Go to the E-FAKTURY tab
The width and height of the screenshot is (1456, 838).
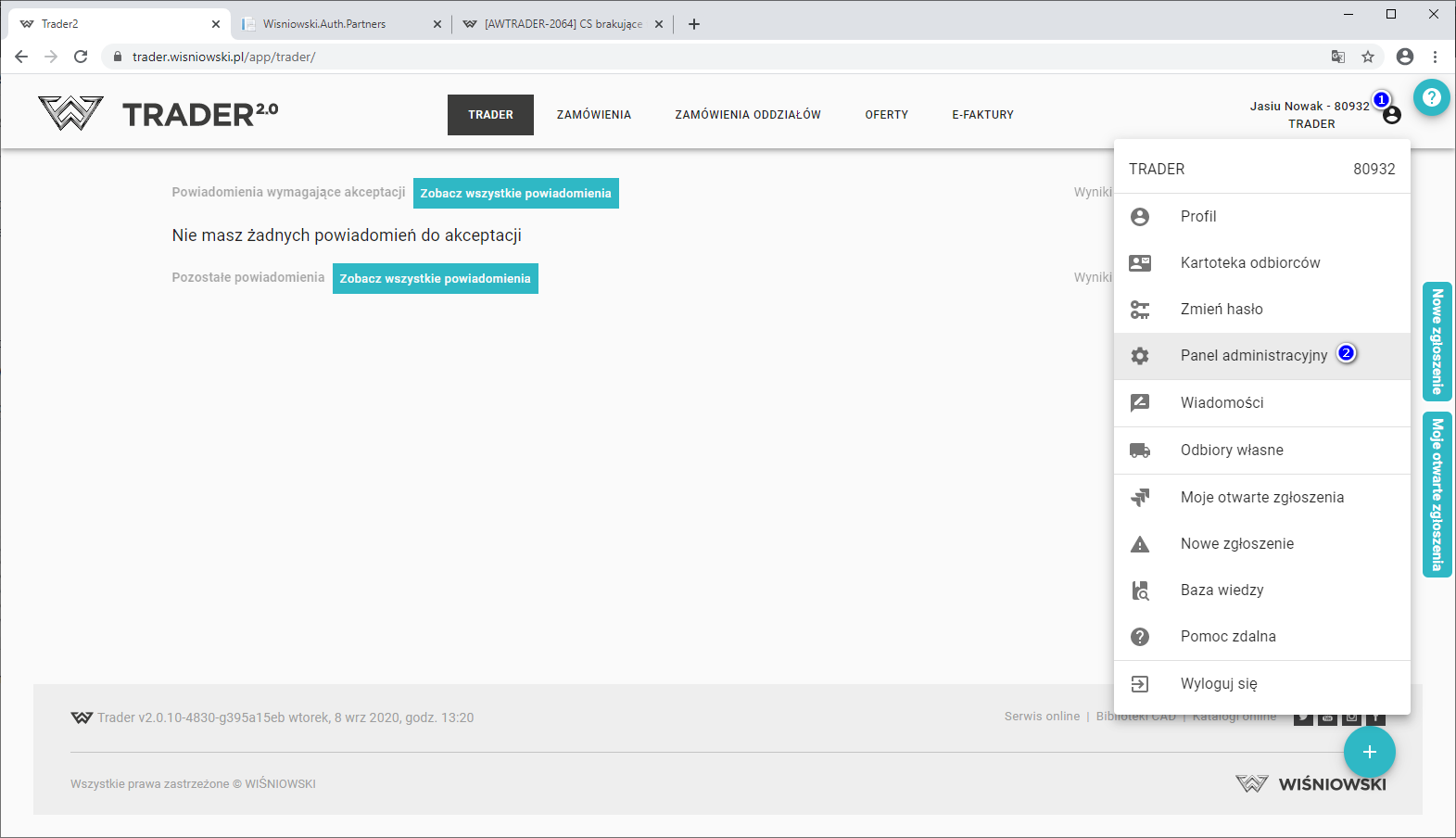pos(982,115)
